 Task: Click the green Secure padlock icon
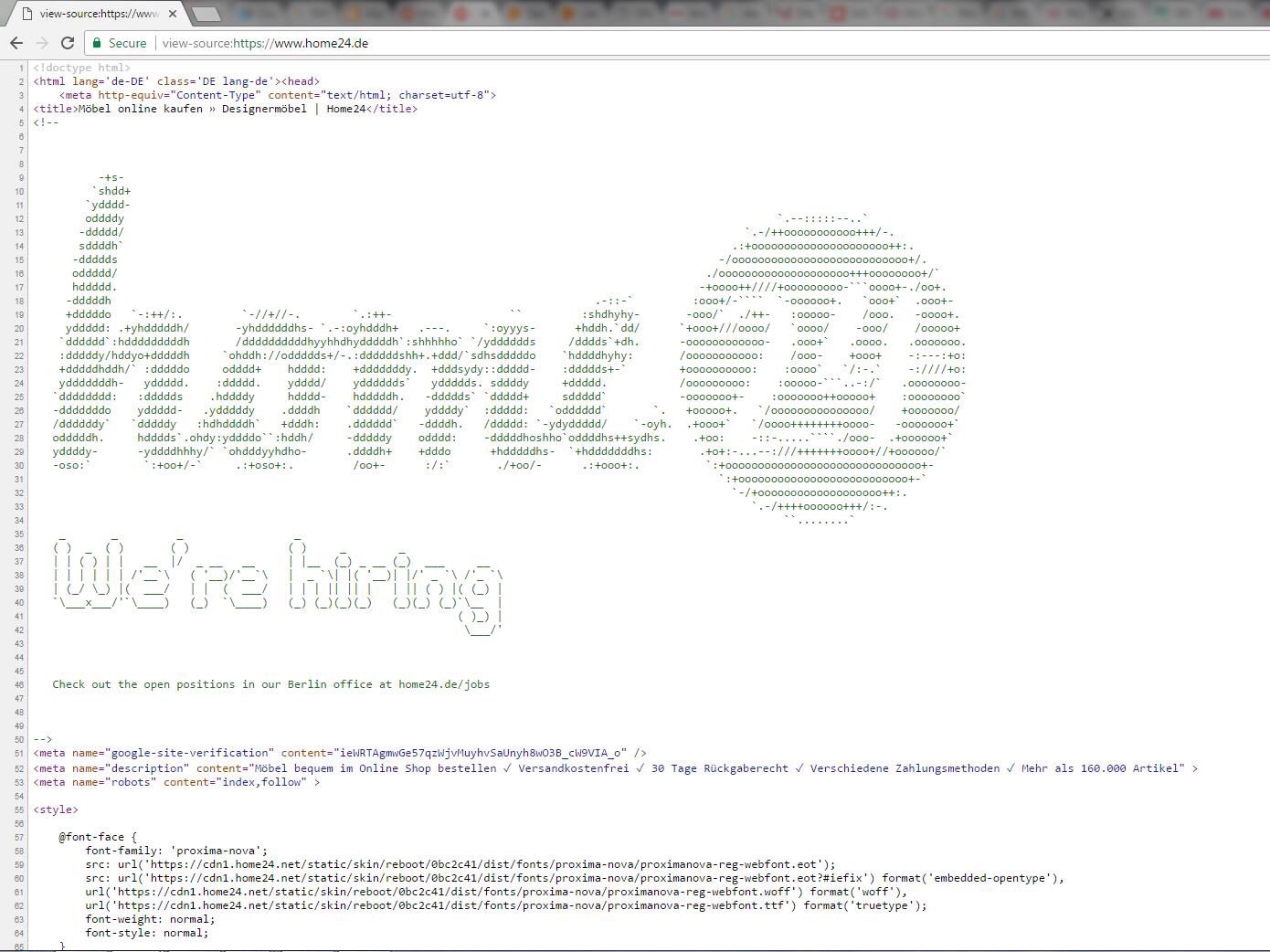point(96,43)
